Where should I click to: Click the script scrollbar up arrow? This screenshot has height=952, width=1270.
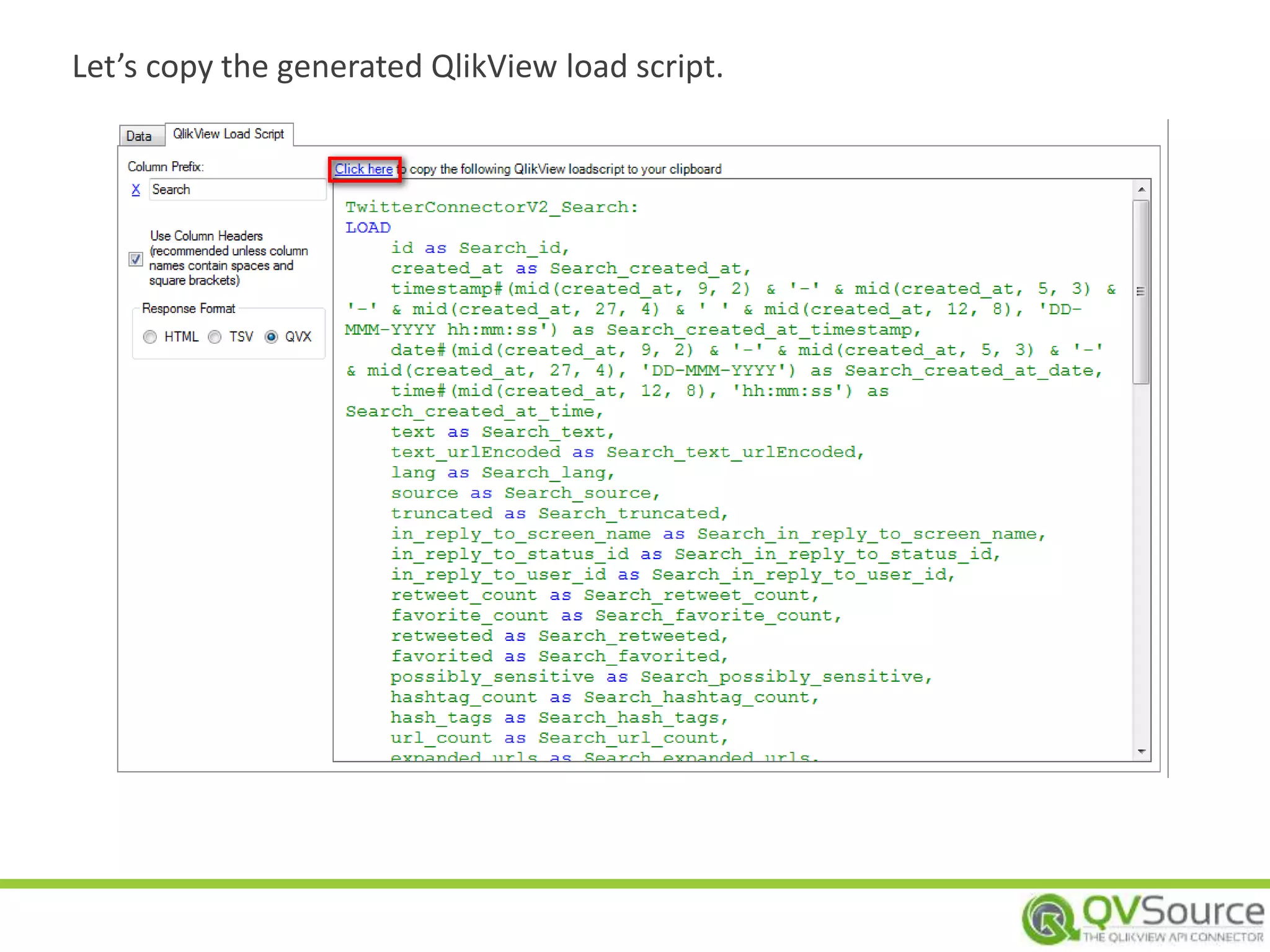click(x=1141, y=189)
